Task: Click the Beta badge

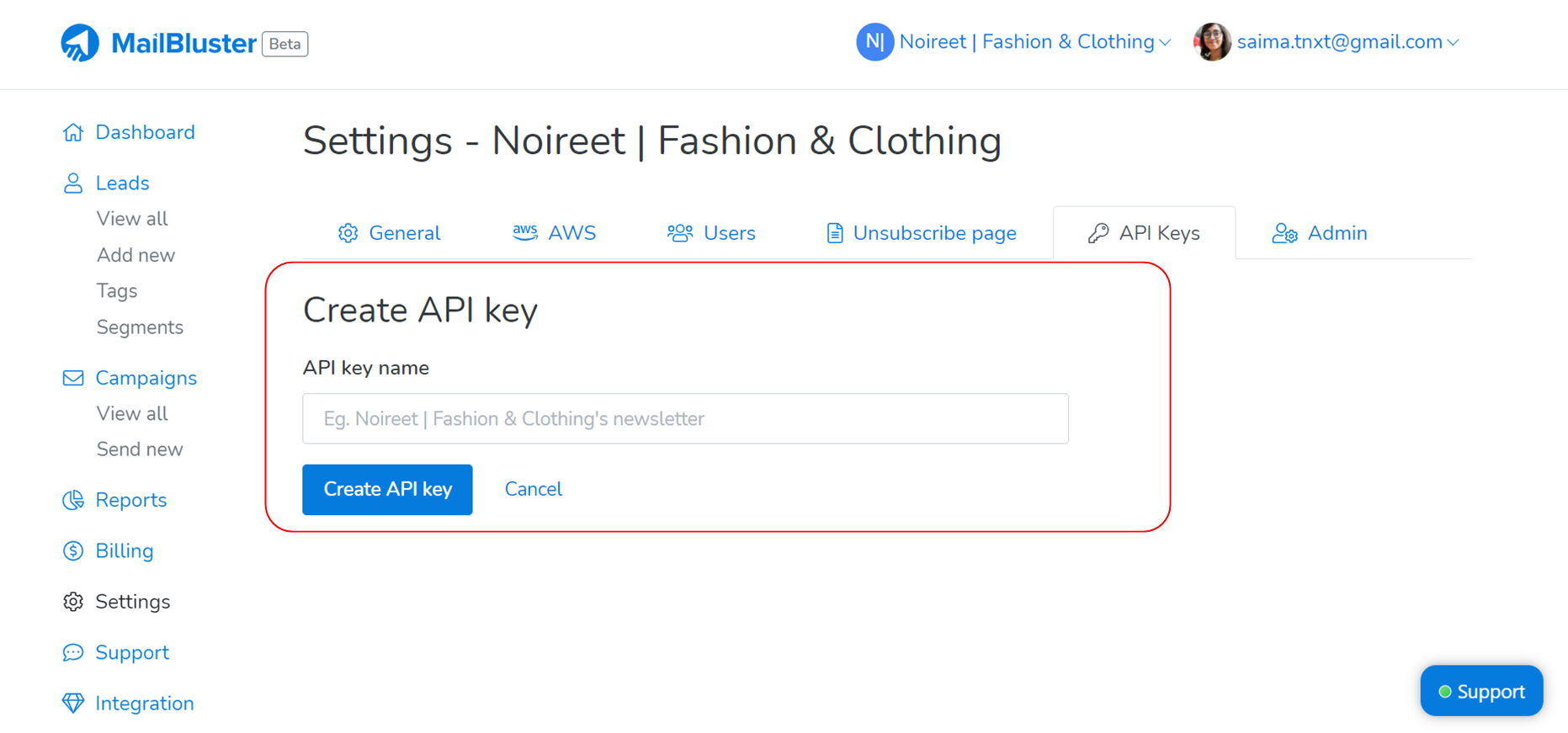Action: coord(285,44)
